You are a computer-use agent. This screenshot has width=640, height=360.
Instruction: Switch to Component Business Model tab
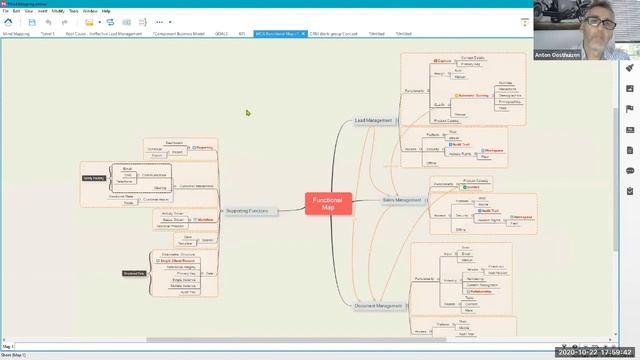click(178, 33)
